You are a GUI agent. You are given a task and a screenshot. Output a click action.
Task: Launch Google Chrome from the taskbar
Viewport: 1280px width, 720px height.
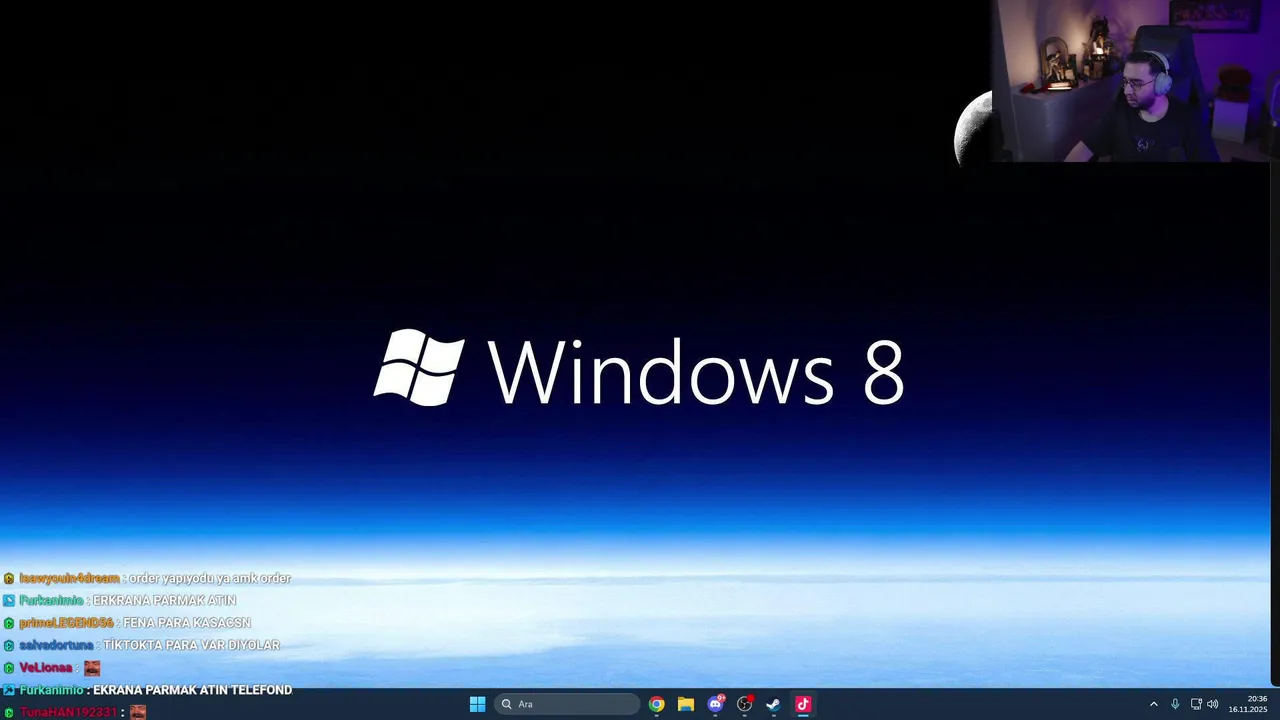click(x=656, y=704)
